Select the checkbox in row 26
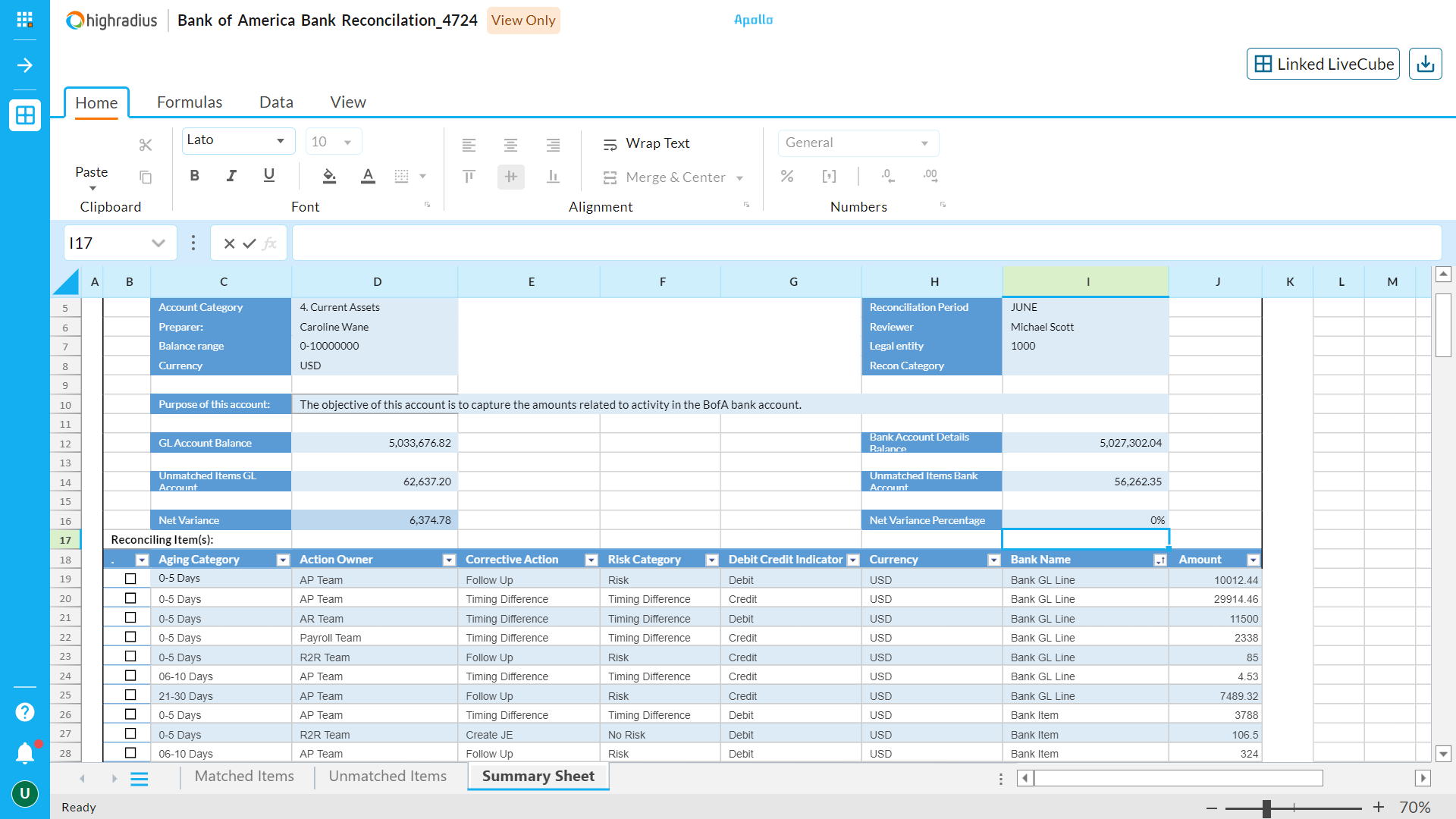1456x819 pixels. tap(130, 714)
